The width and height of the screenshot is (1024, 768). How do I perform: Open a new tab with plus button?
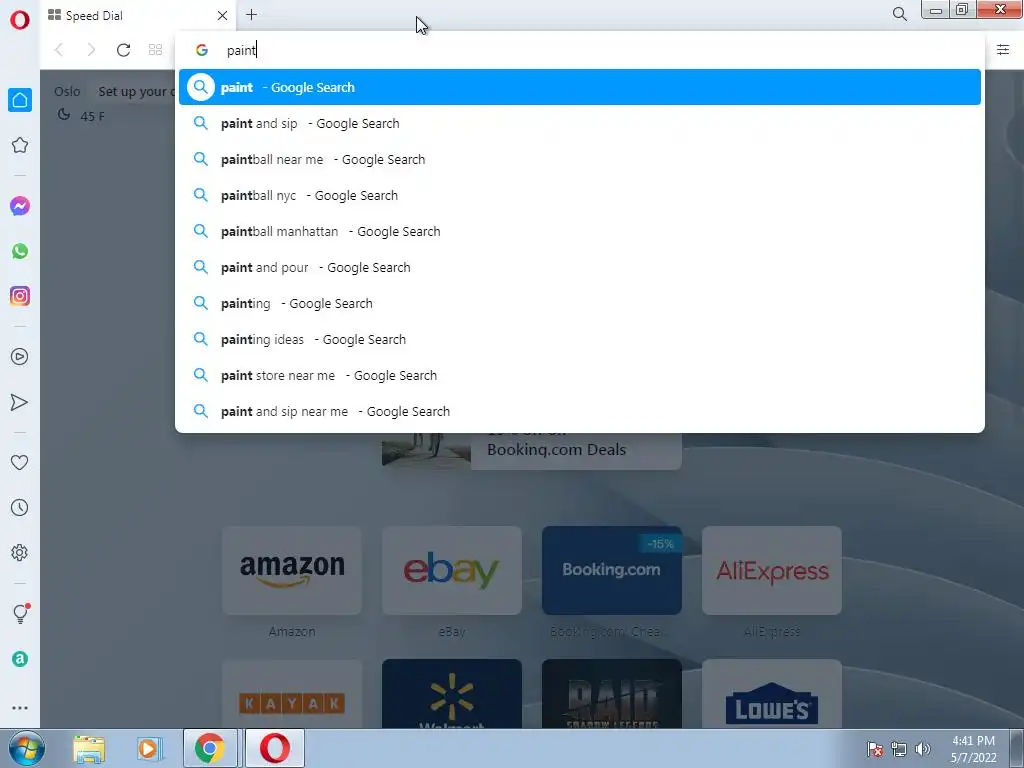pos(251,14)
